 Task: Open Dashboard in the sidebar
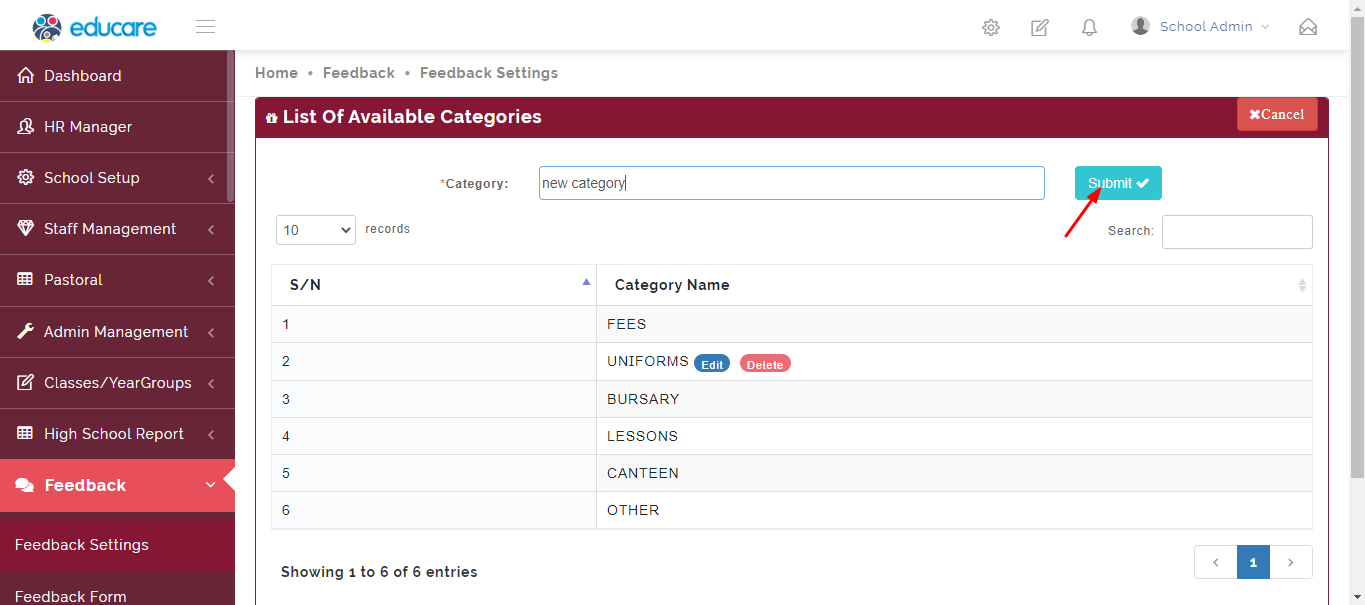tap(117, 76)
